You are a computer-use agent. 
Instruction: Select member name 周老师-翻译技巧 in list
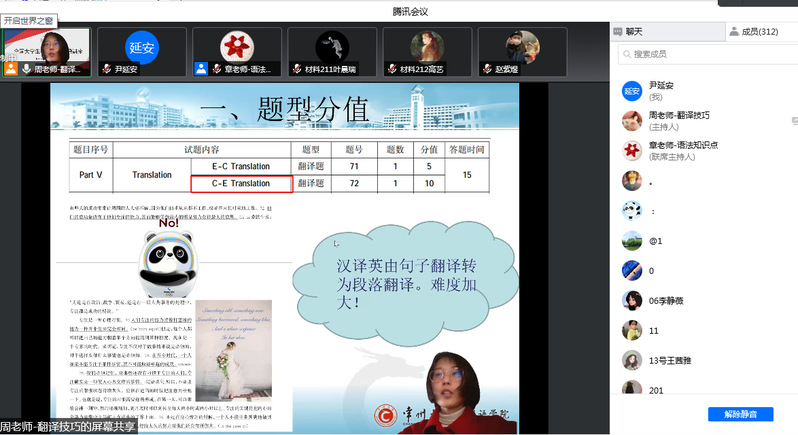click(679, 115)
